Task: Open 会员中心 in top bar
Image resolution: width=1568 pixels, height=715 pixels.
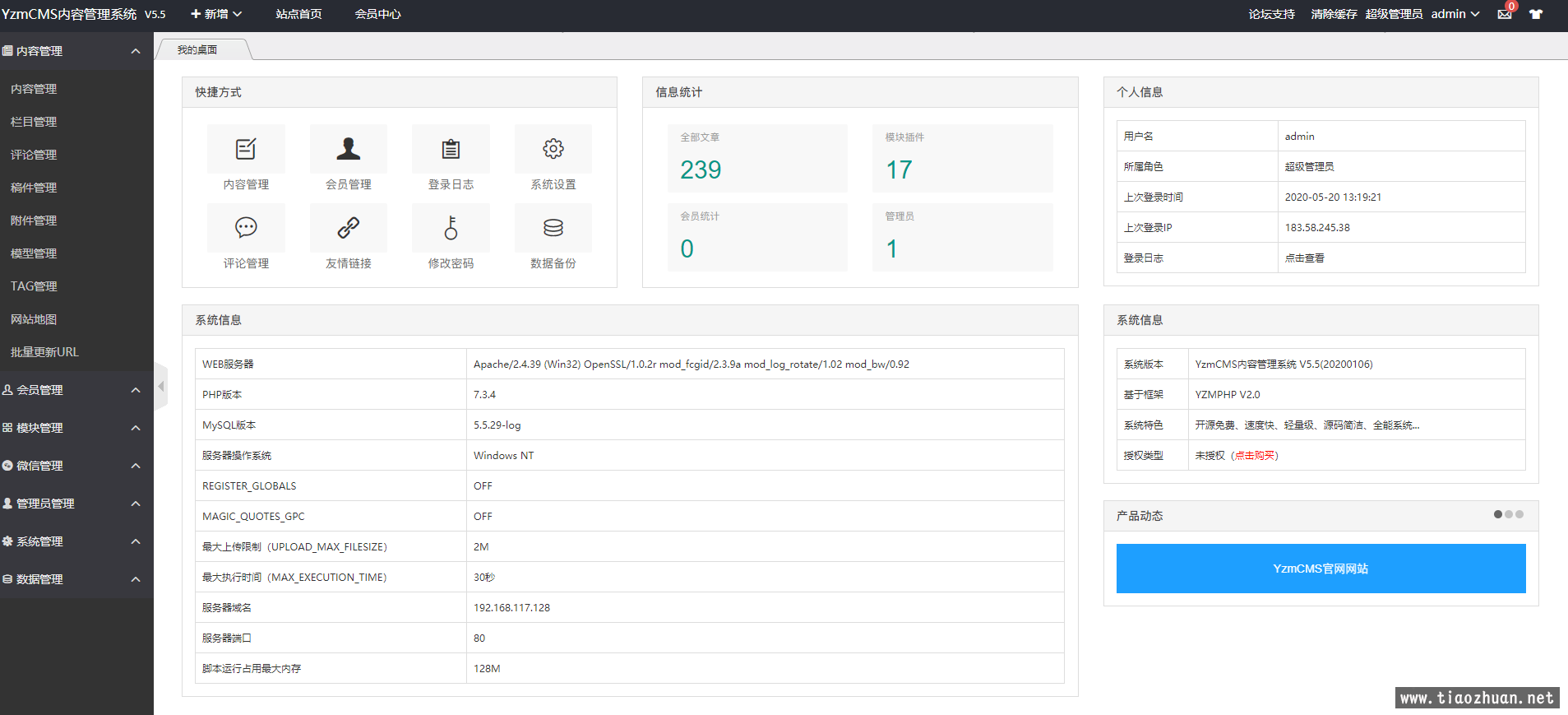Action: (x=377, y=14)
